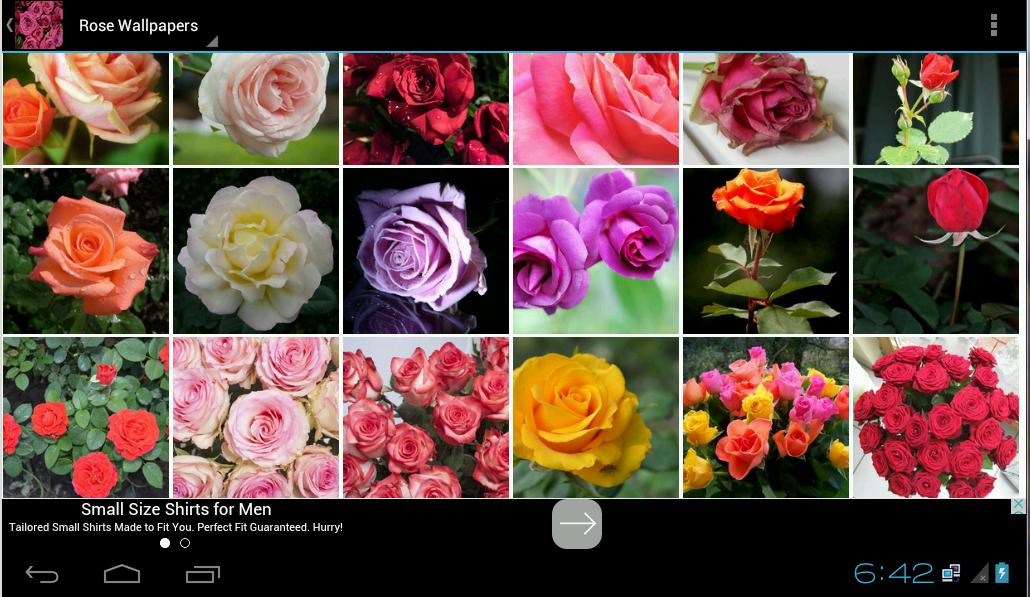Open the orange rose with stem wallpaper
Screen dimensions: 1030x597
click(766, 251)
